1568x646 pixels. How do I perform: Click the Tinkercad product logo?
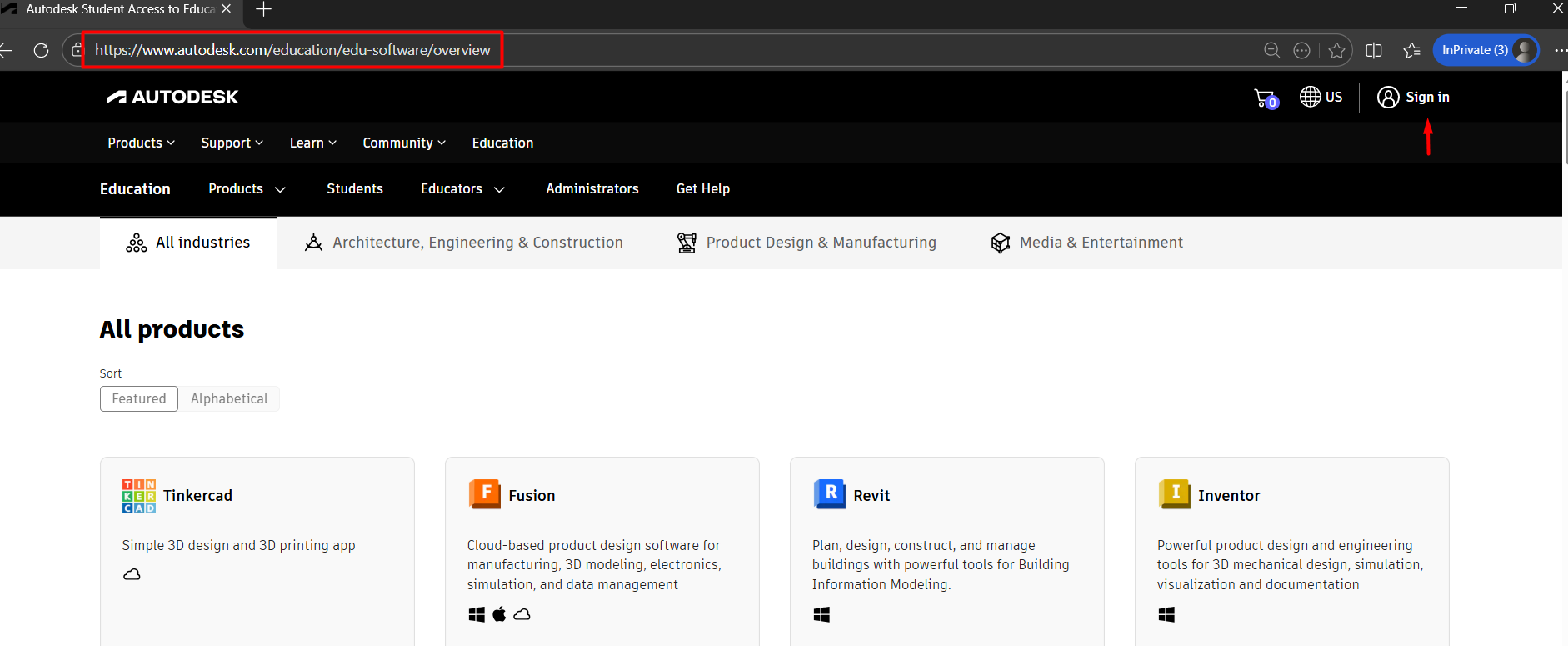tap(138, 496)
